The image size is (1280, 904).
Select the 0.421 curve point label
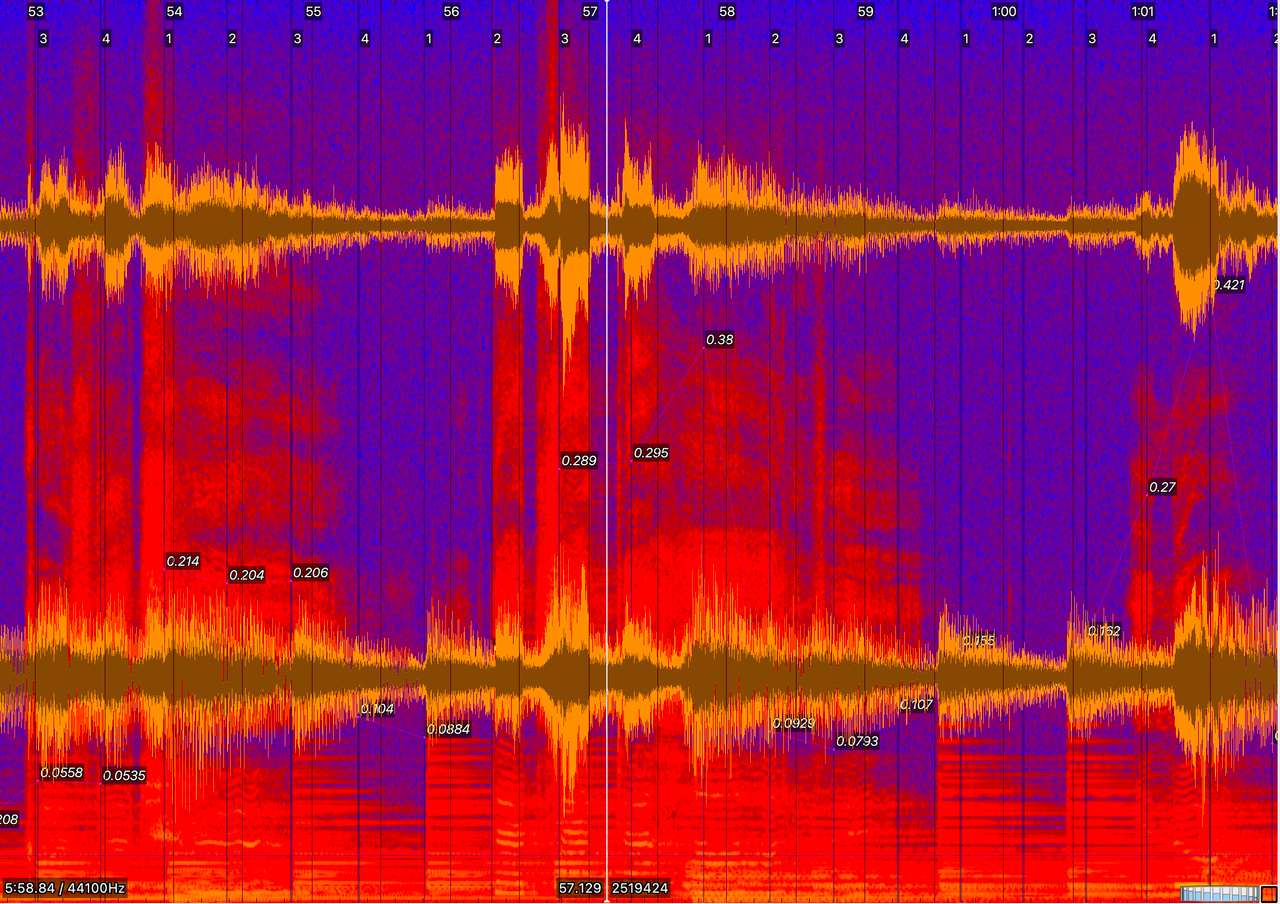(1229, 285)
